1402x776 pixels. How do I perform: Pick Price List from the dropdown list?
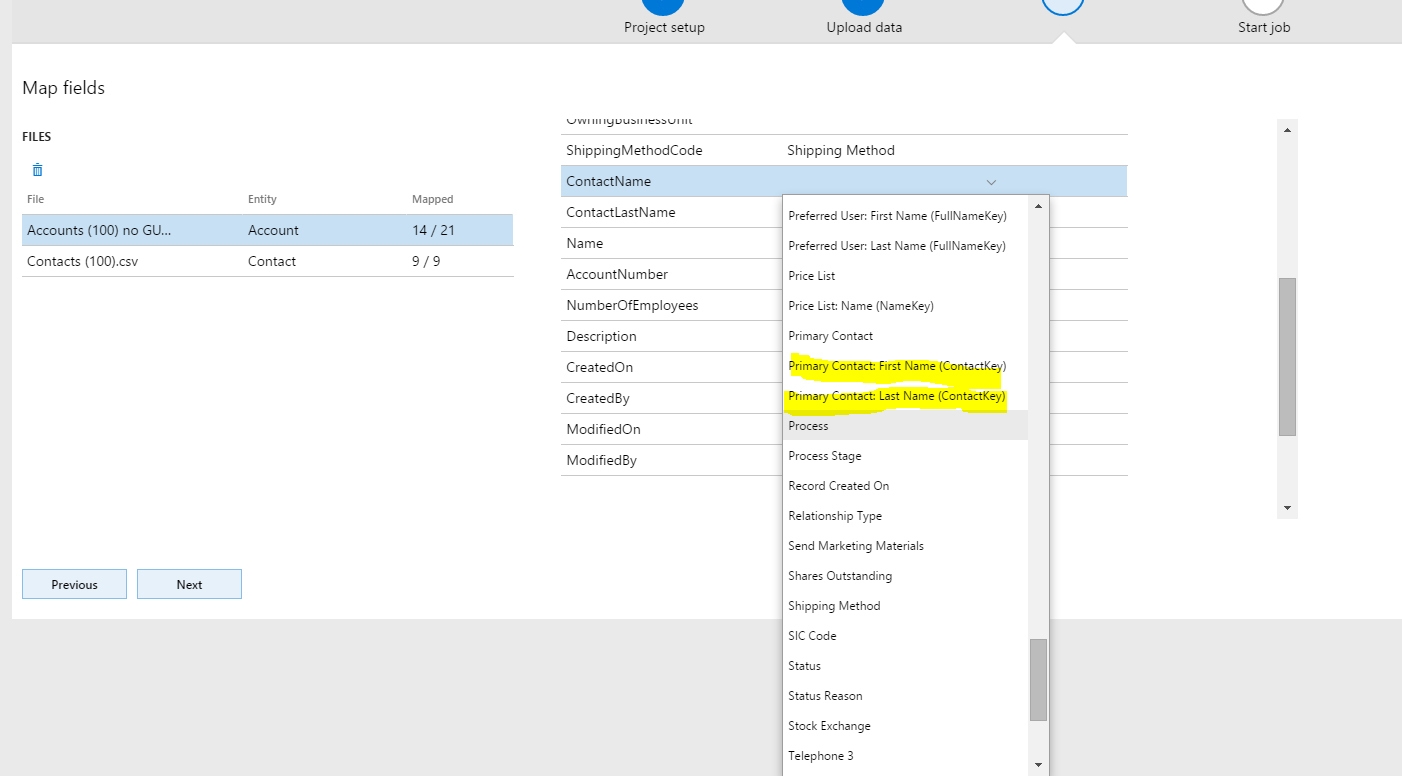(811, 276)
